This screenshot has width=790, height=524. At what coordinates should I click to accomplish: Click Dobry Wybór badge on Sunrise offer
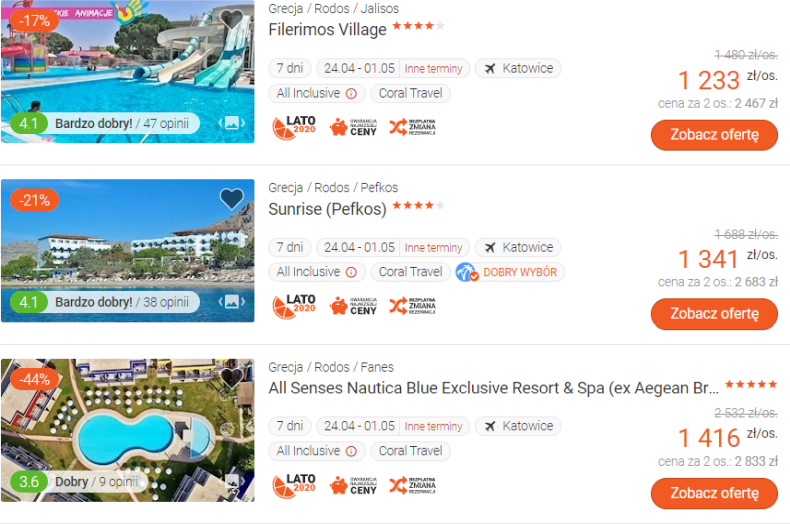(509, 272)
